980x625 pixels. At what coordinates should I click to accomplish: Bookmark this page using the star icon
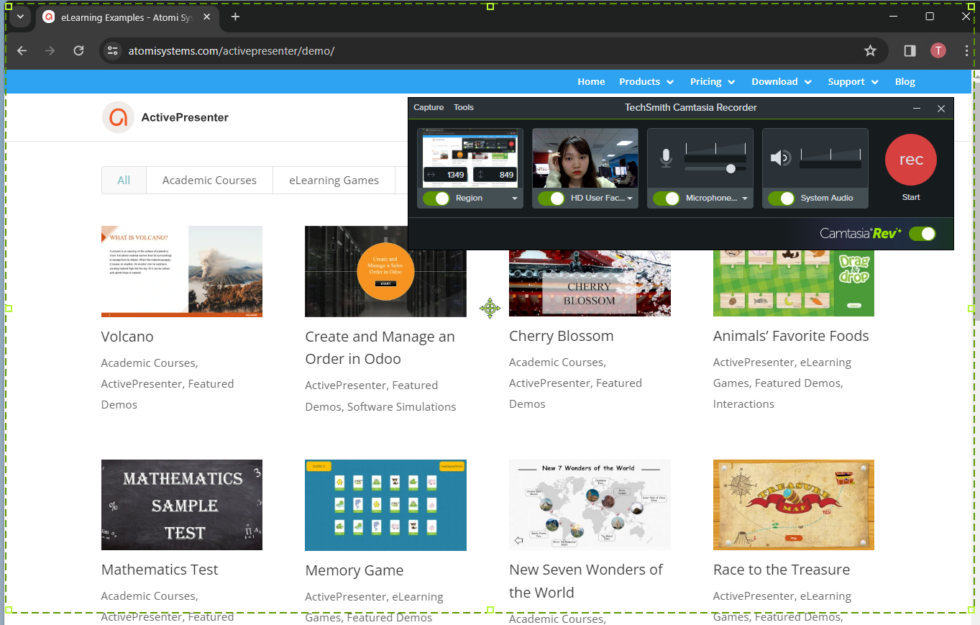870,50
